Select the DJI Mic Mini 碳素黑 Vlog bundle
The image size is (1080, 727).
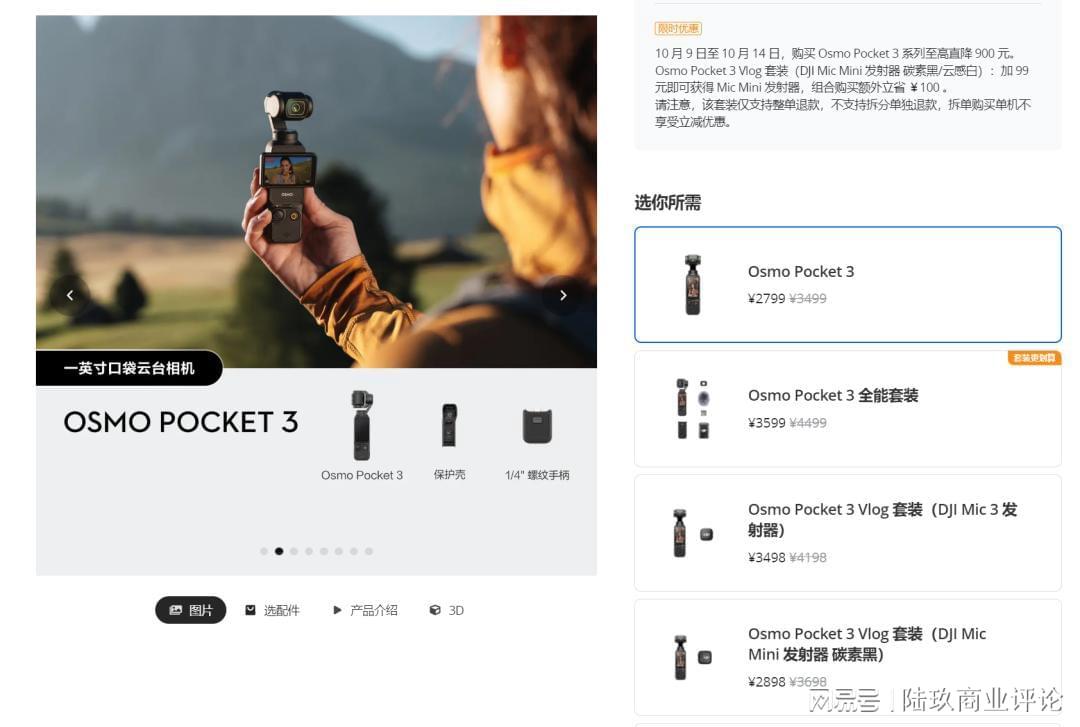[x=848, y=657]
